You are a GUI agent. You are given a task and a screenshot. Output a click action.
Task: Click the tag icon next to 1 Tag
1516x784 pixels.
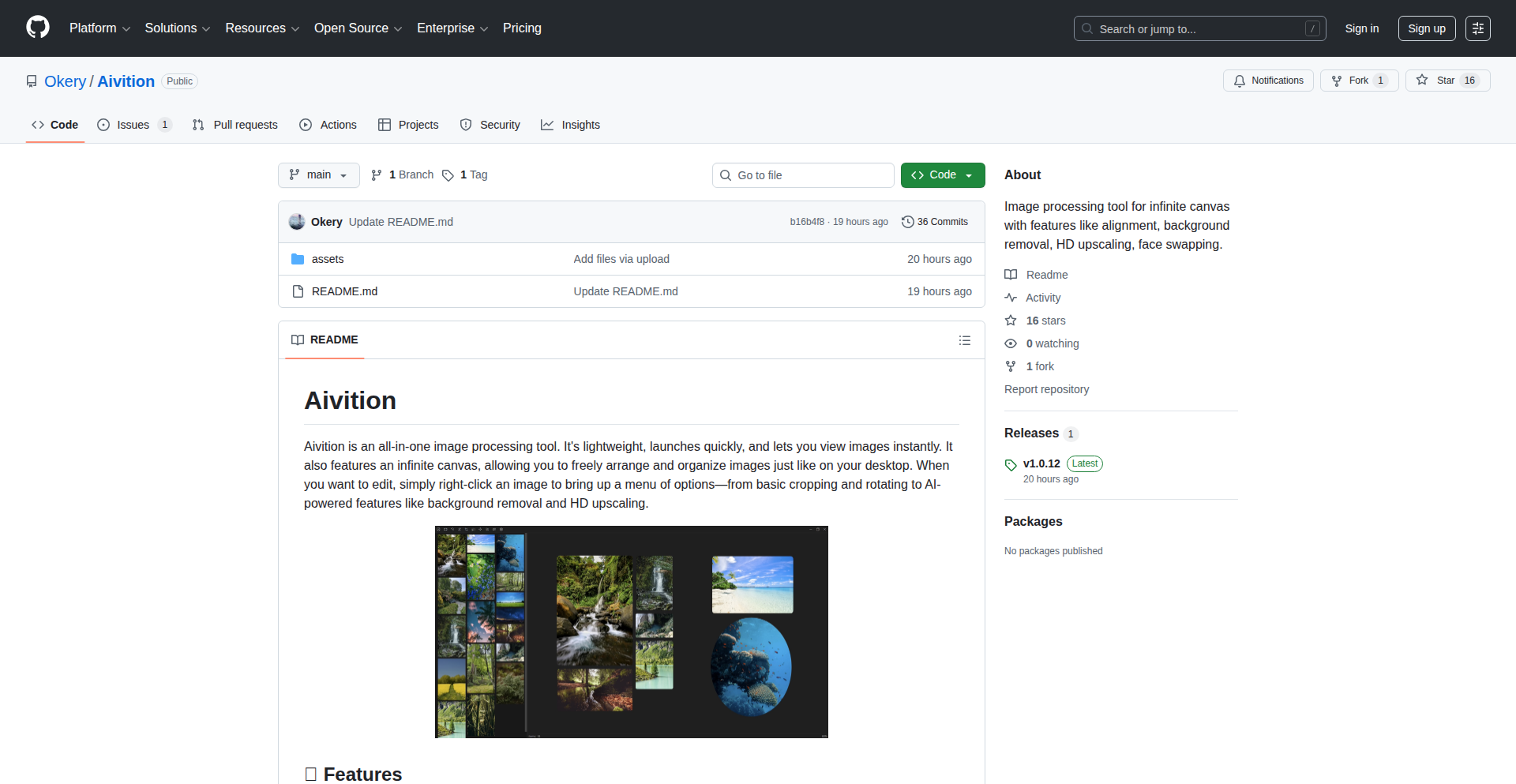(448, 175)
